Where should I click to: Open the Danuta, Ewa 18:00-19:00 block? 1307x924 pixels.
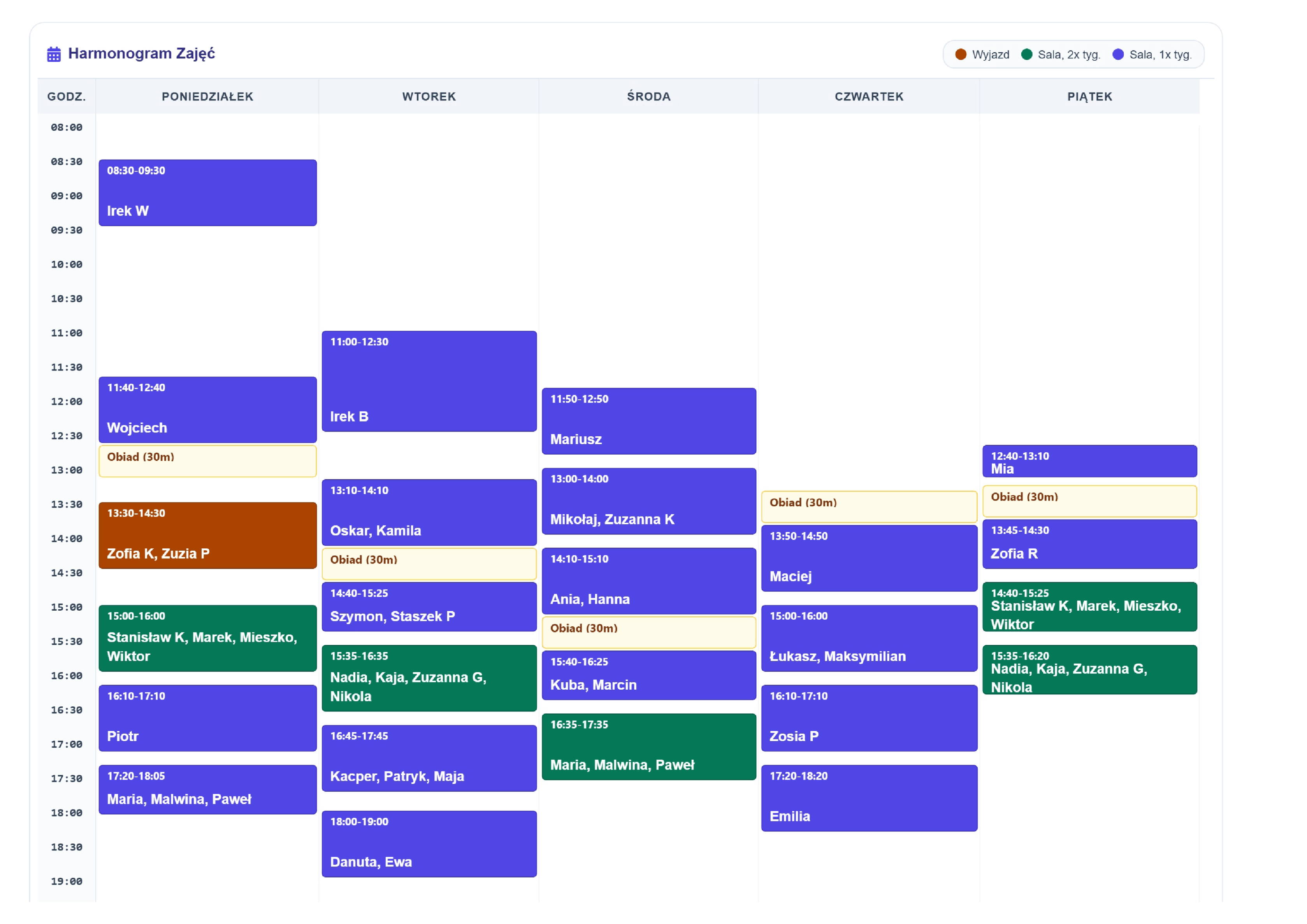(x=429, y=844)
